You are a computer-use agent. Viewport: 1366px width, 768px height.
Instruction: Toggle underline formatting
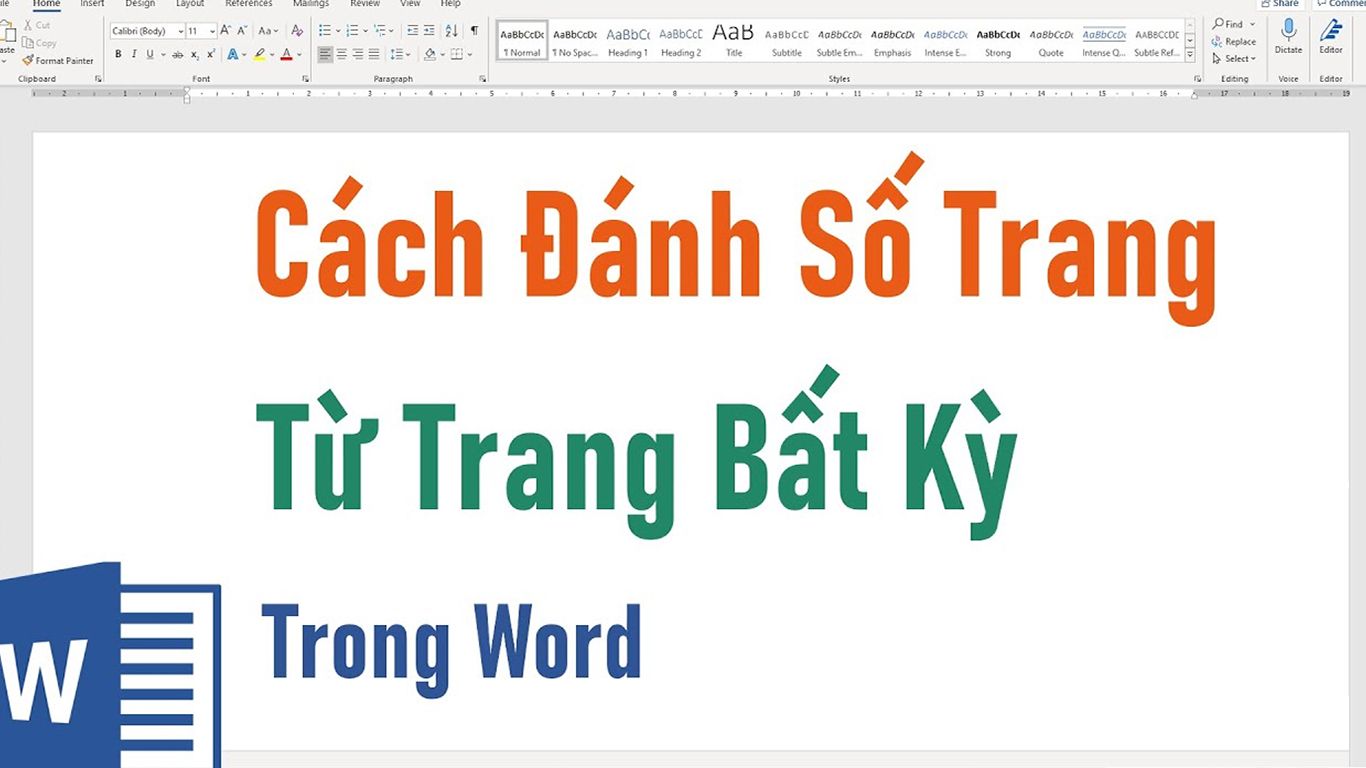149,54
